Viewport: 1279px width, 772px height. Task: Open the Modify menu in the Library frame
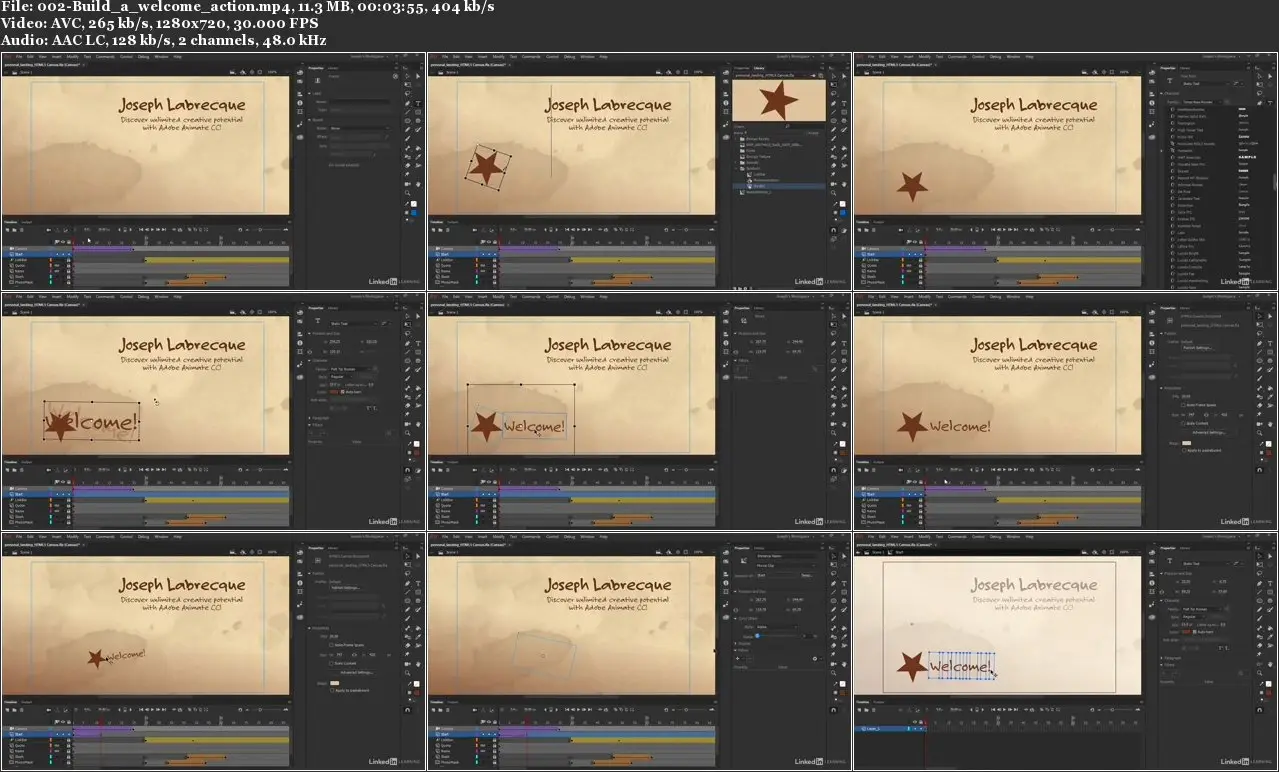pyautogui.click(x=499, y=57)
